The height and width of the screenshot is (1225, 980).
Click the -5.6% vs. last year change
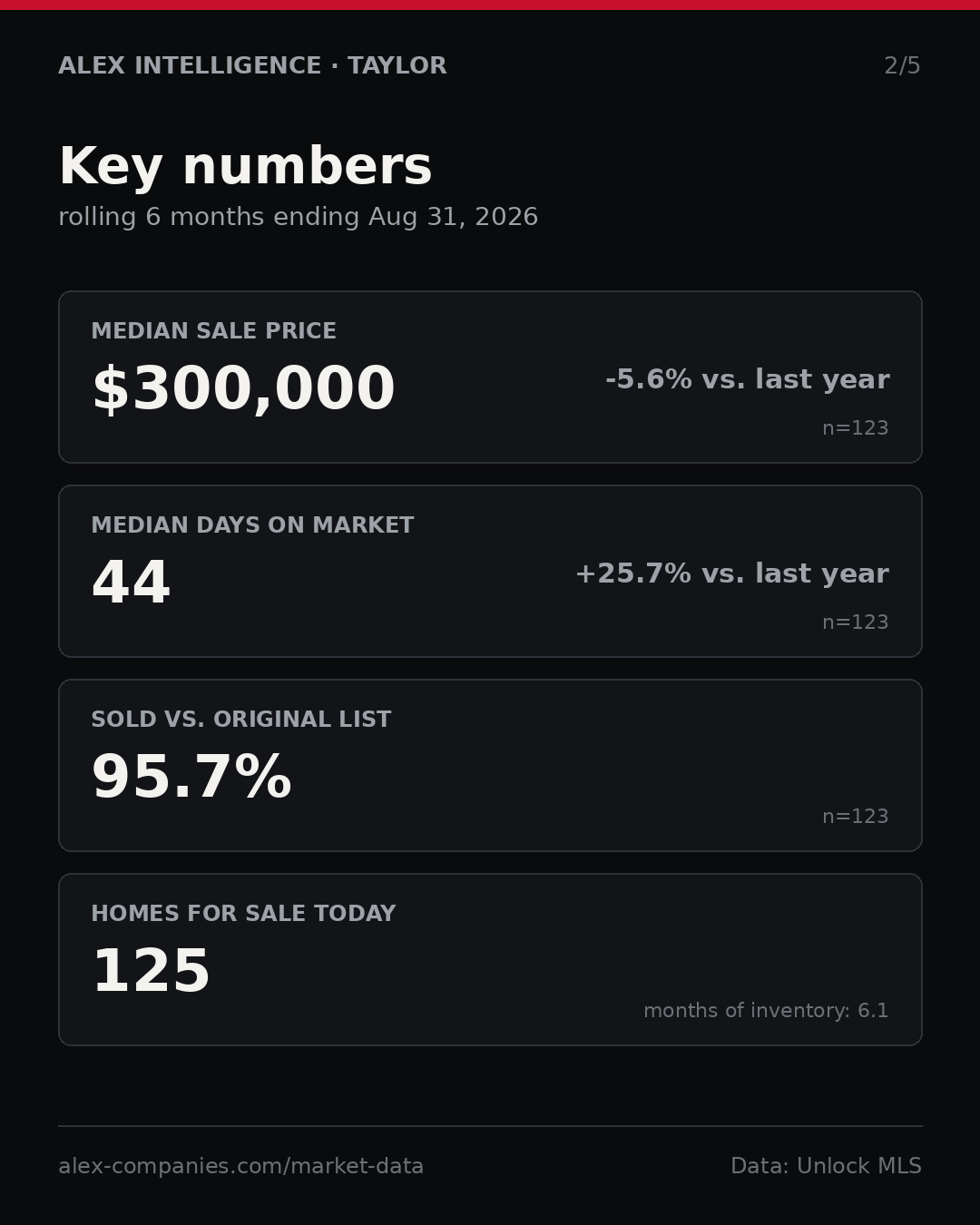coord(747,379)
